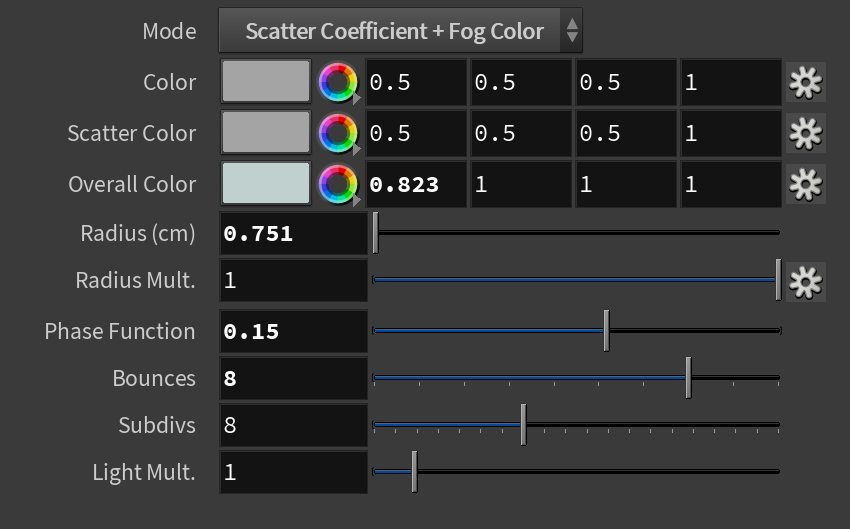Viewport: 850px width, 529px height.
Task: Click the Phase Function 0.15 value field
Action: tap(293, 331)
